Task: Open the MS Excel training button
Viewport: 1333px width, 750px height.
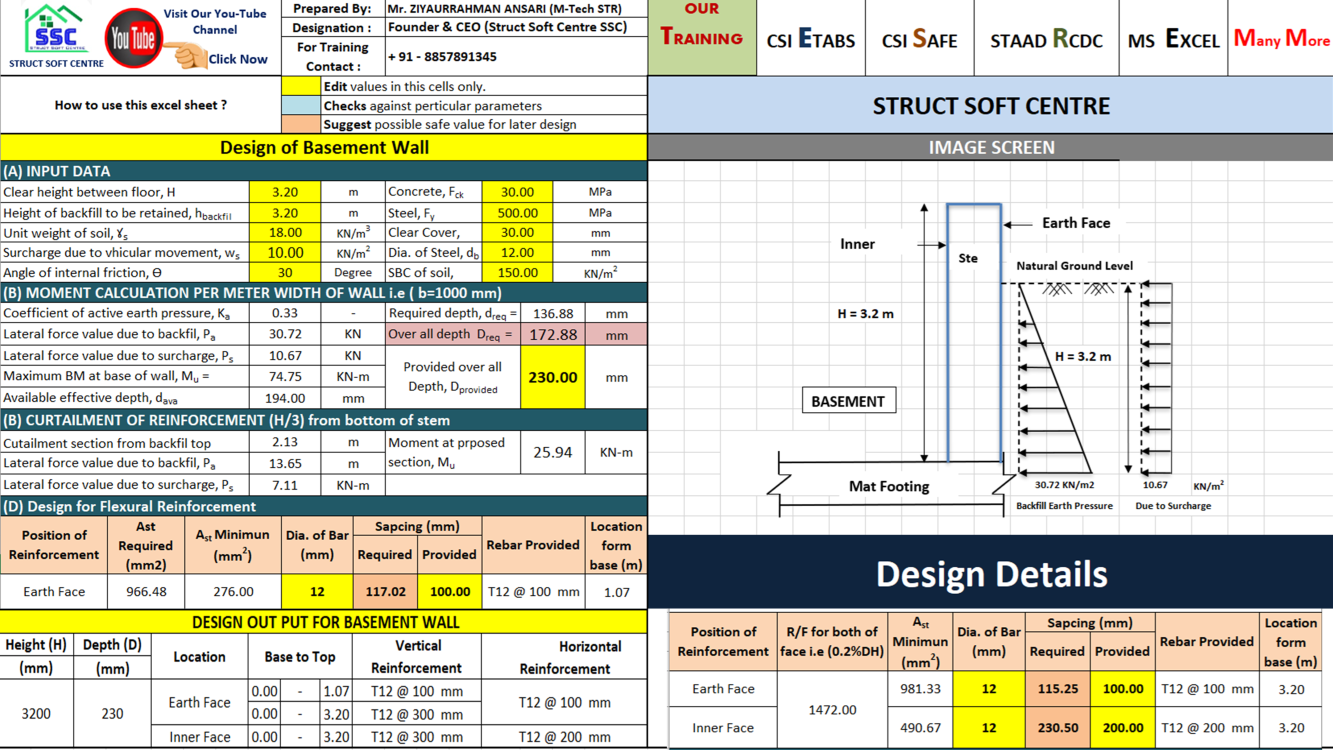Action: coord(1173,40)
